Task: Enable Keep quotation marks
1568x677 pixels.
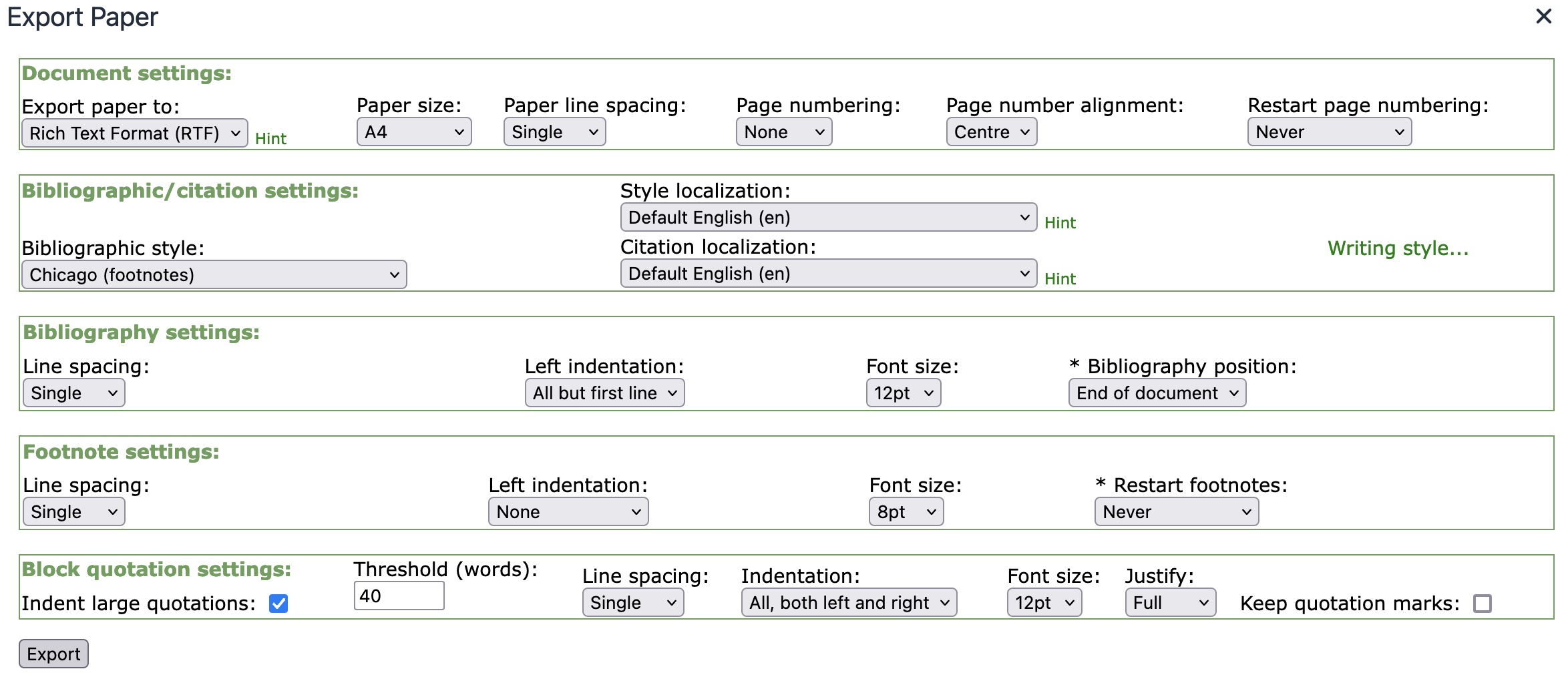Action: (x=1483, y=604)
